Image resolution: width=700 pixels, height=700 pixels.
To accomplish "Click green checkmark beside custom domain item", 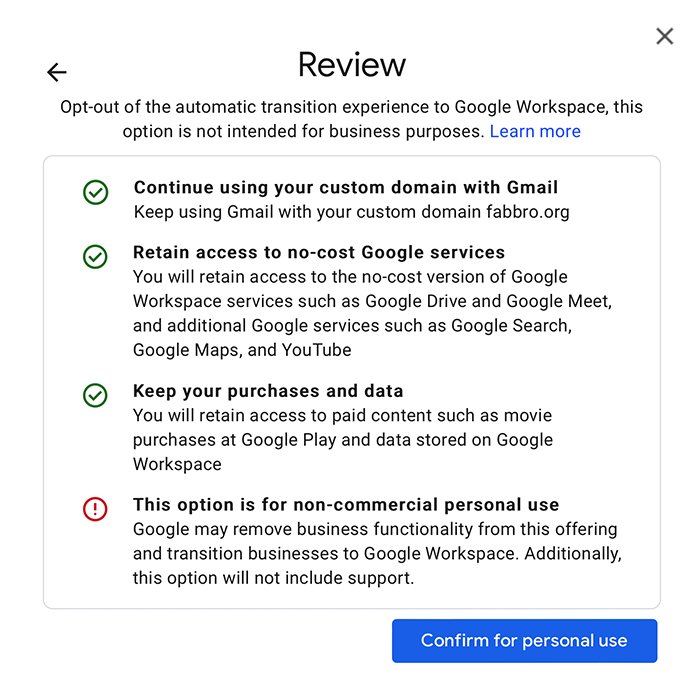I will pyautogui.click(x=96, y=192).
